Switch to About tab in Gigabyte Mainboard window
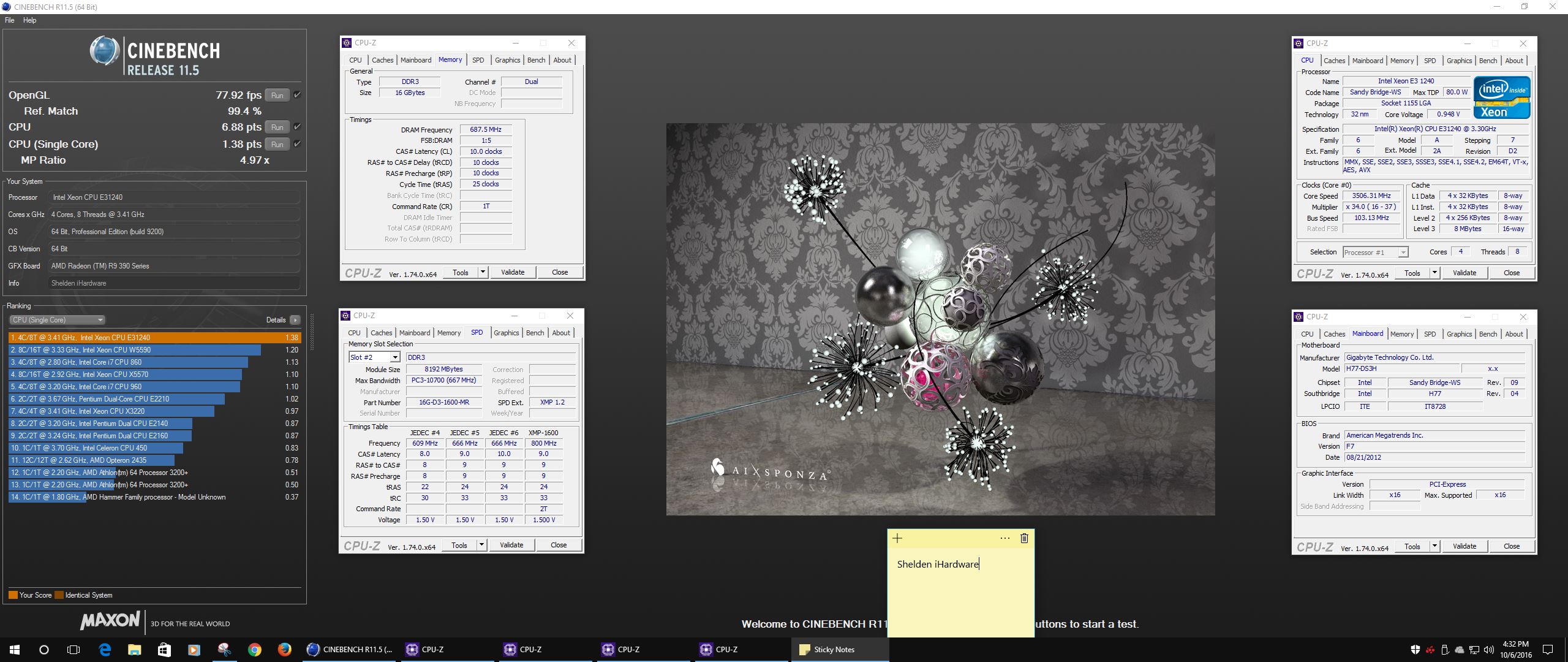Viewport: 1568px width, 662px height. pyautogui.click(x=1513, y=334)
